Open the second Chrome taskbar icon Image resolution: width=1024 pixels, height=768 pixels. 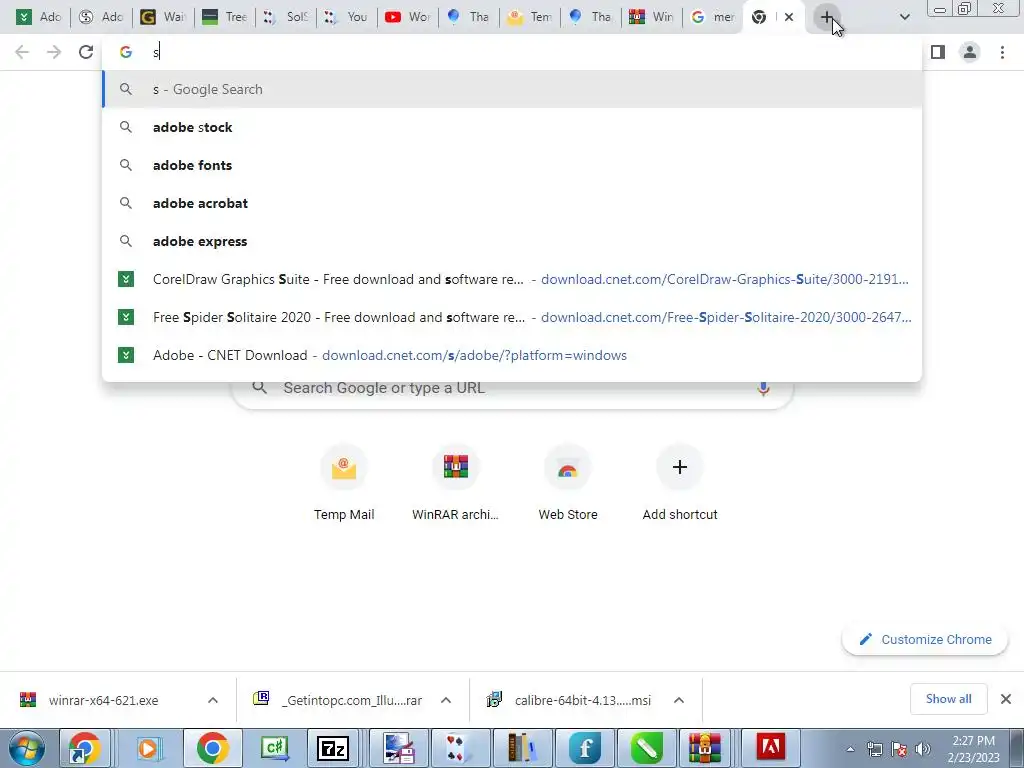tap(212, 748)
